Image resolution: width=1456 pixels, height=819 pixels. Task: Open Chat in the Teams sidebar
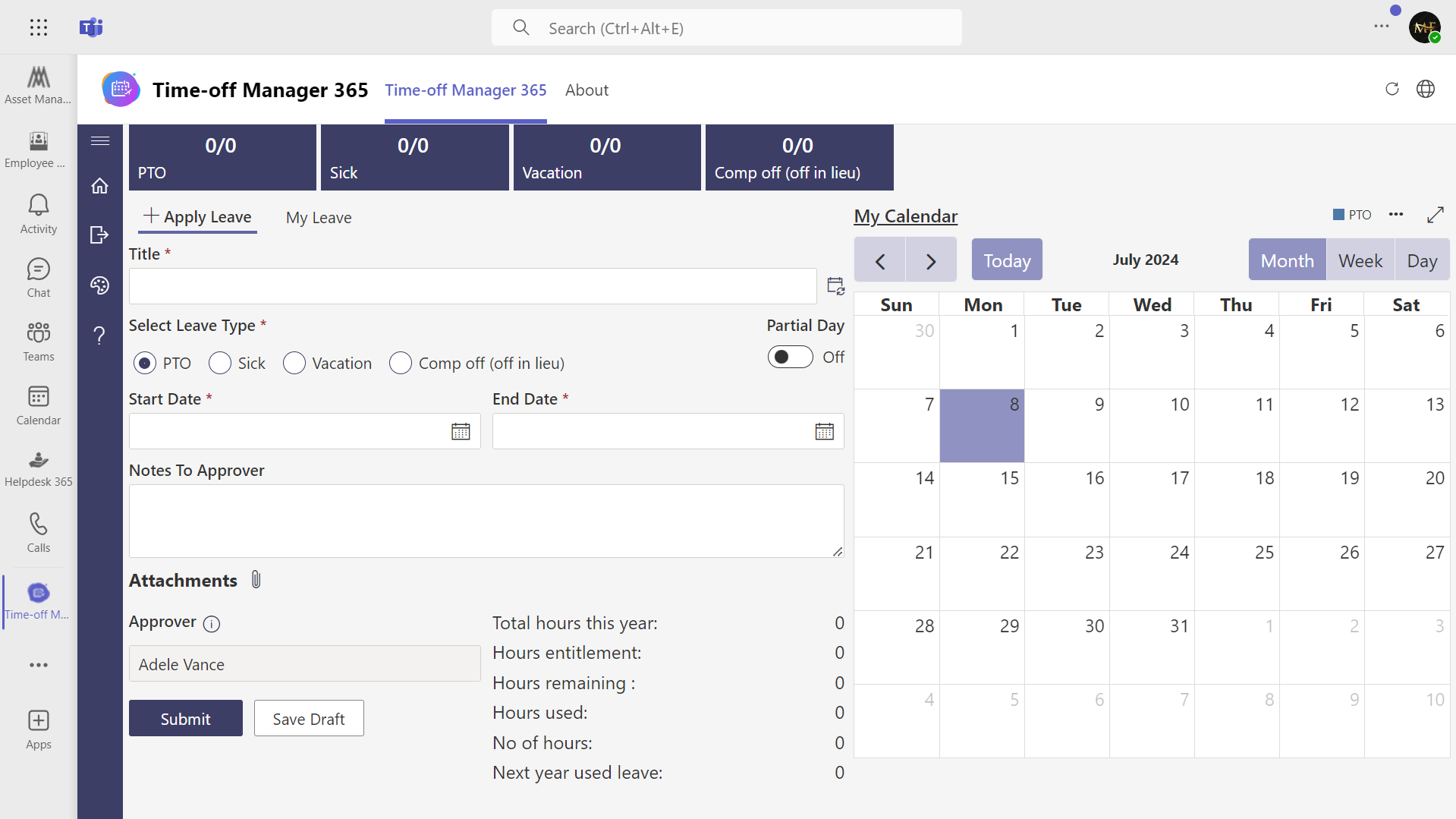38,278
